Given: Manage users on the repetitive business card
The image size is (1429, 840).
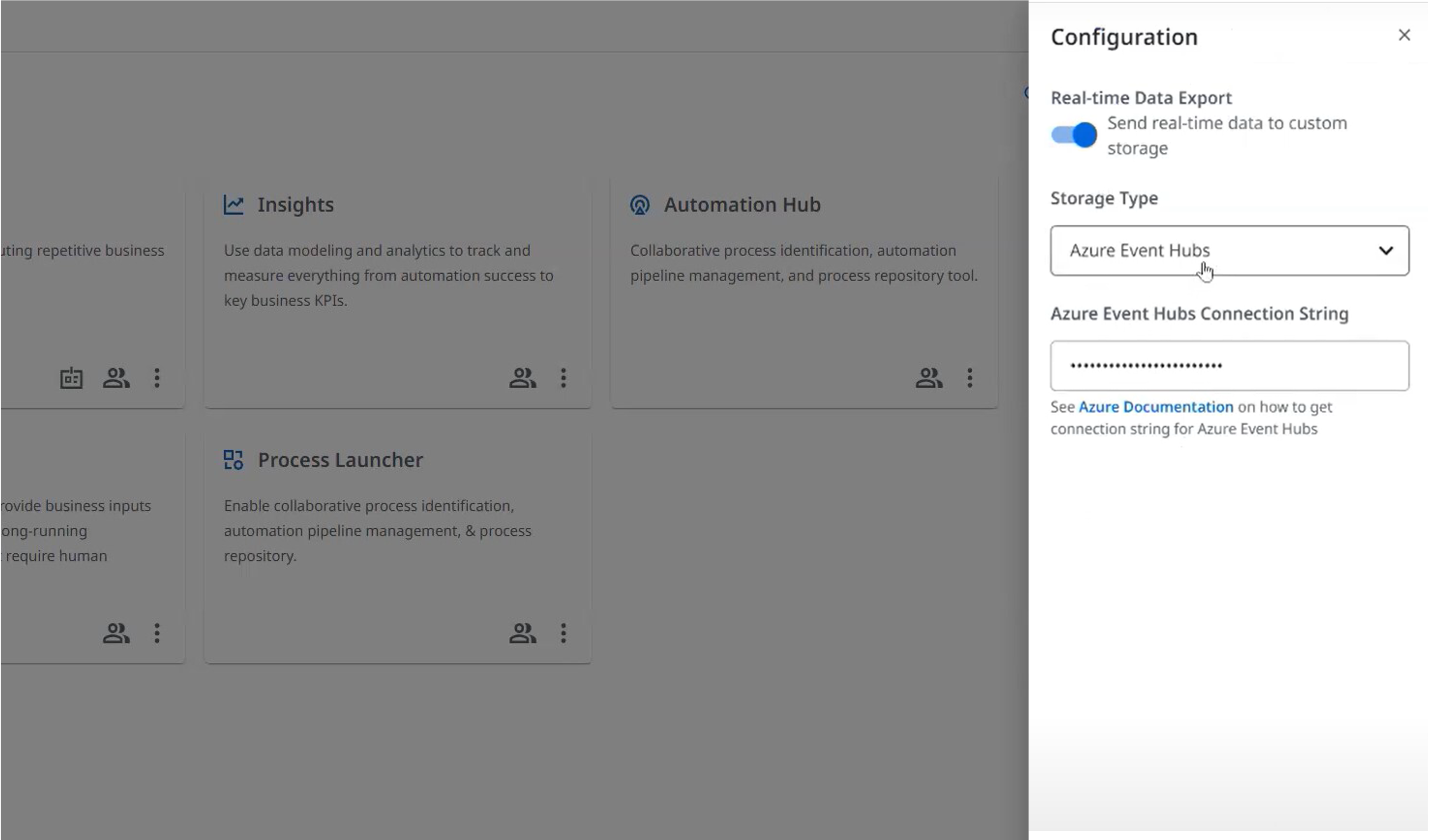Looking at the screenshot, I should (x=116, y=378).
